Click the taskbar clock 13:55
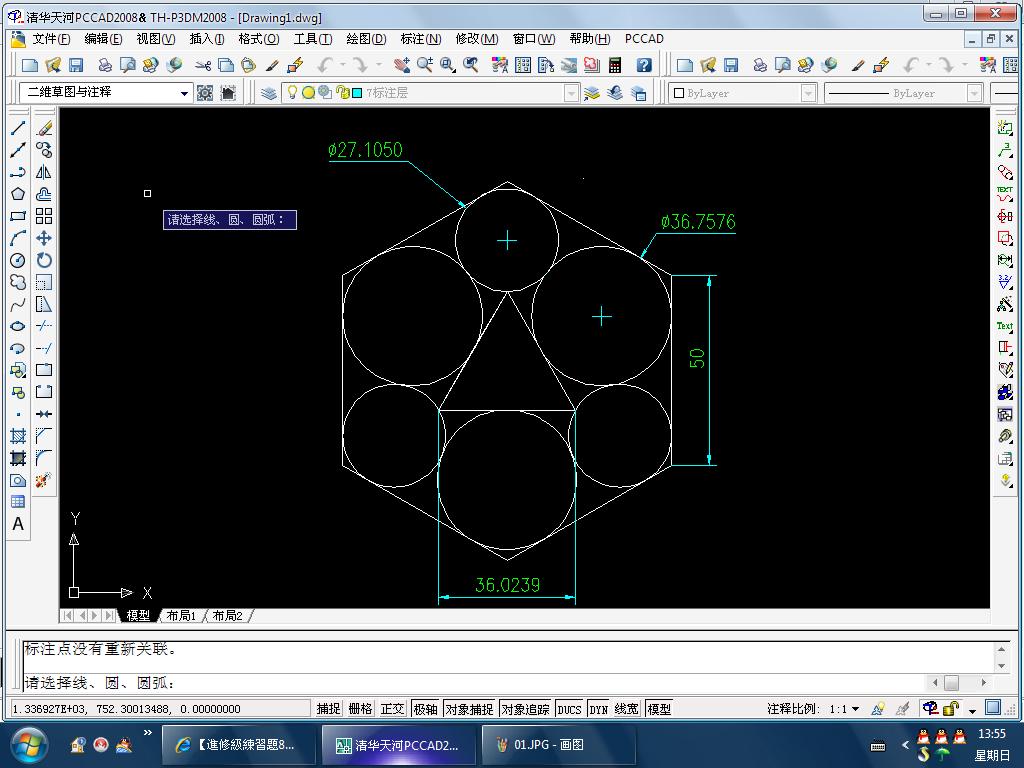This screenshot has height=768, width=1024. [991, 733]
